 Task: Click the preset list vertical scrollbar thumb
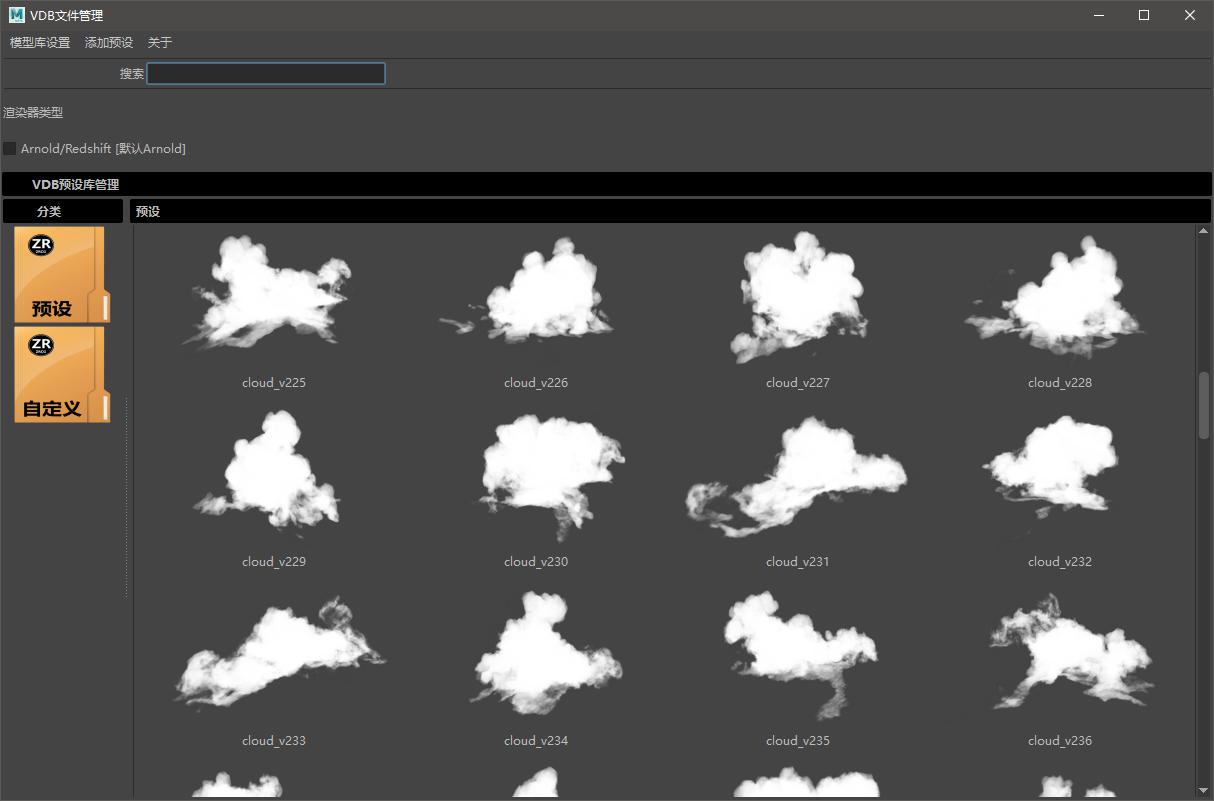click(x=1203, y=405)
